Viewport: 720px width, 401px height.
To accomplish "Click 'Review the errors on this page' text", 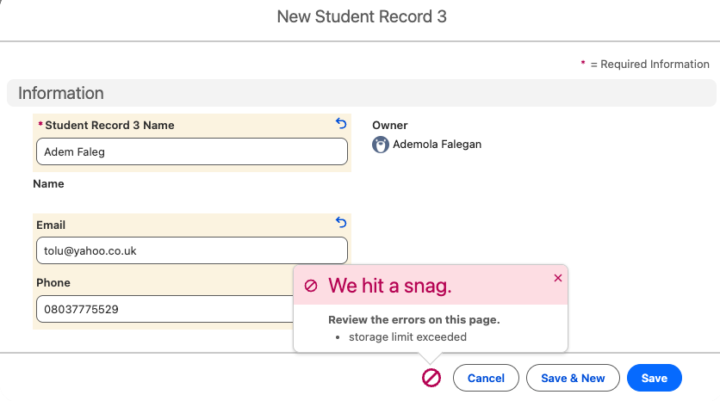I will 414,320.
